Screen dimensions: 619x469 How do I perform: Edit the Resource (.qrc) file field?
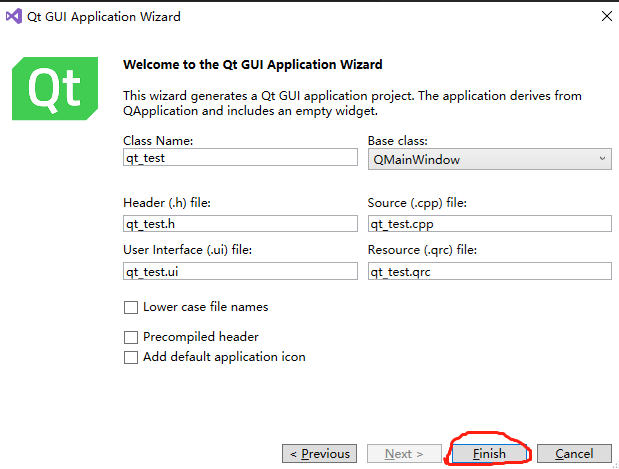click(490, 271)
